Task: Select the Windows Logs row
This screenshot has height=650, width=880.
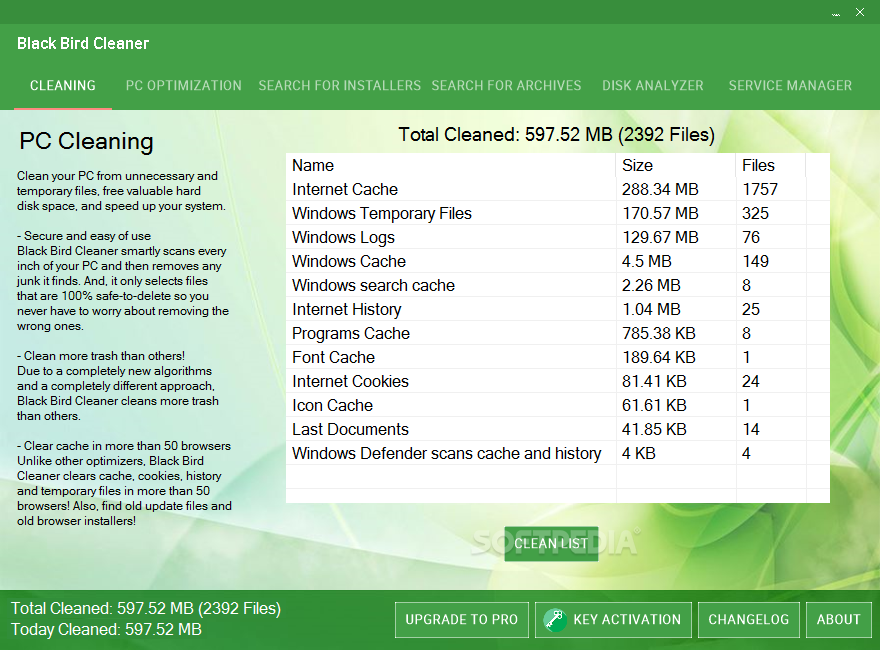Action: tap(558, 237)
